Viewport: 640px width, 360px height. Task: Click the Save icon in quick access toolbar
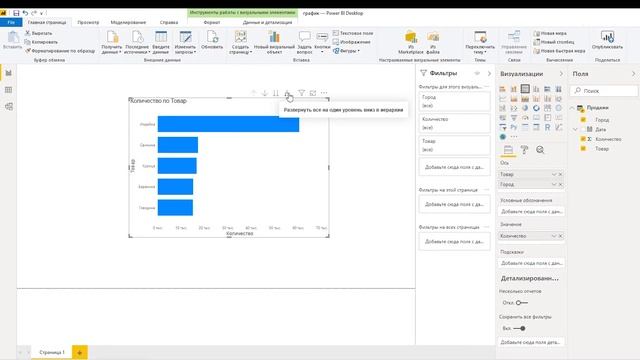16,13
